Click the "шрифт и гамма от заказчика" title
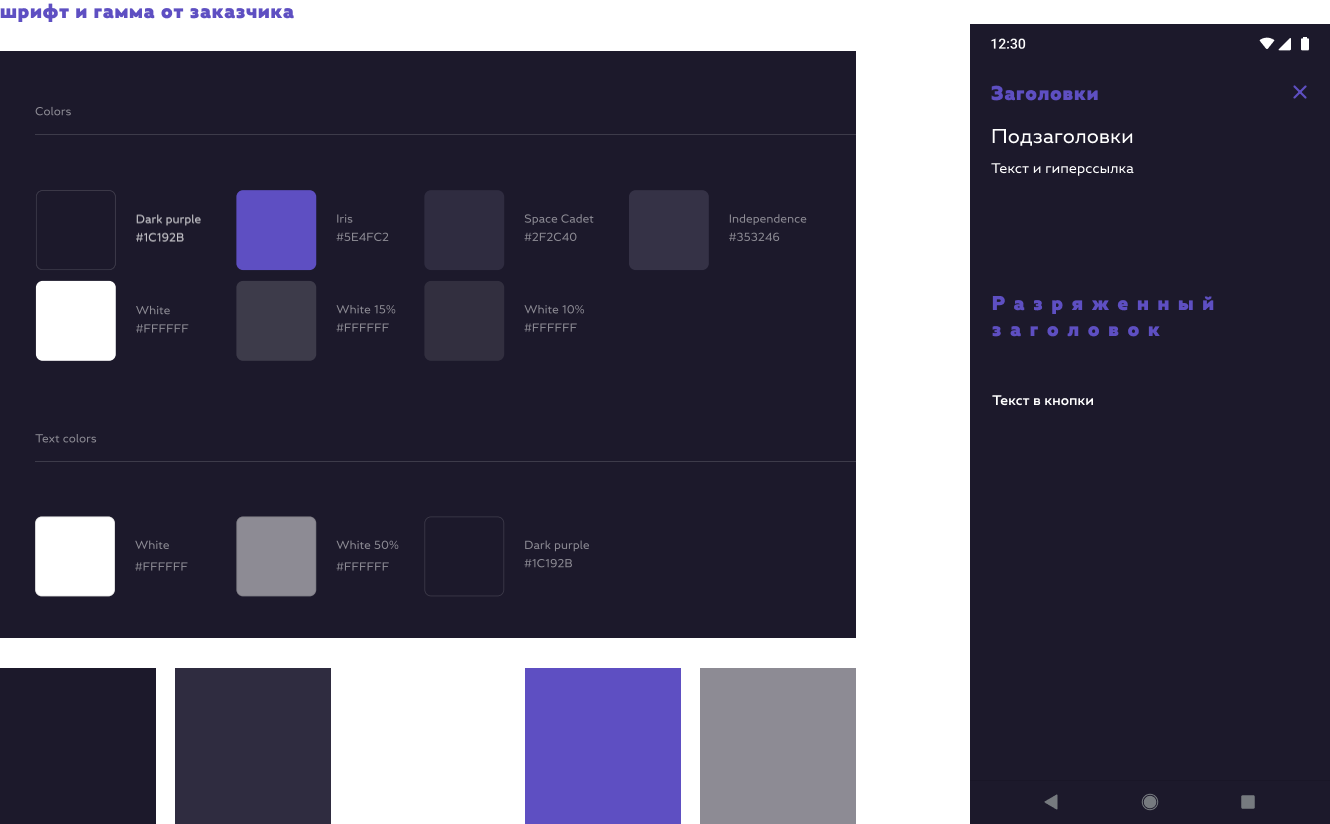The width and height of the screenshot is (1330, 824). tap(147, 13)
